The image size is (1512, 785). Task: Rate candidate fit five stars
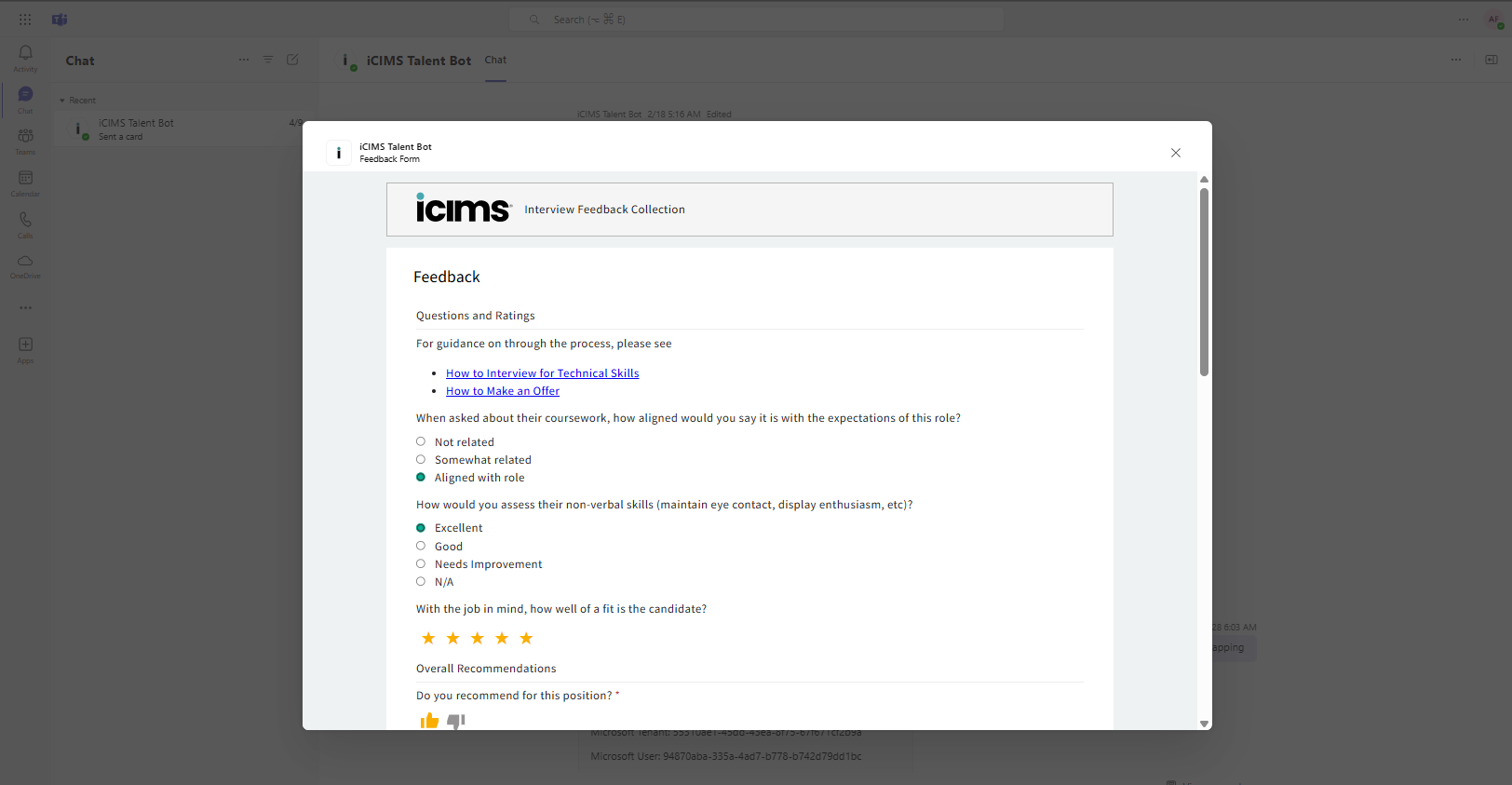(526, 638)
